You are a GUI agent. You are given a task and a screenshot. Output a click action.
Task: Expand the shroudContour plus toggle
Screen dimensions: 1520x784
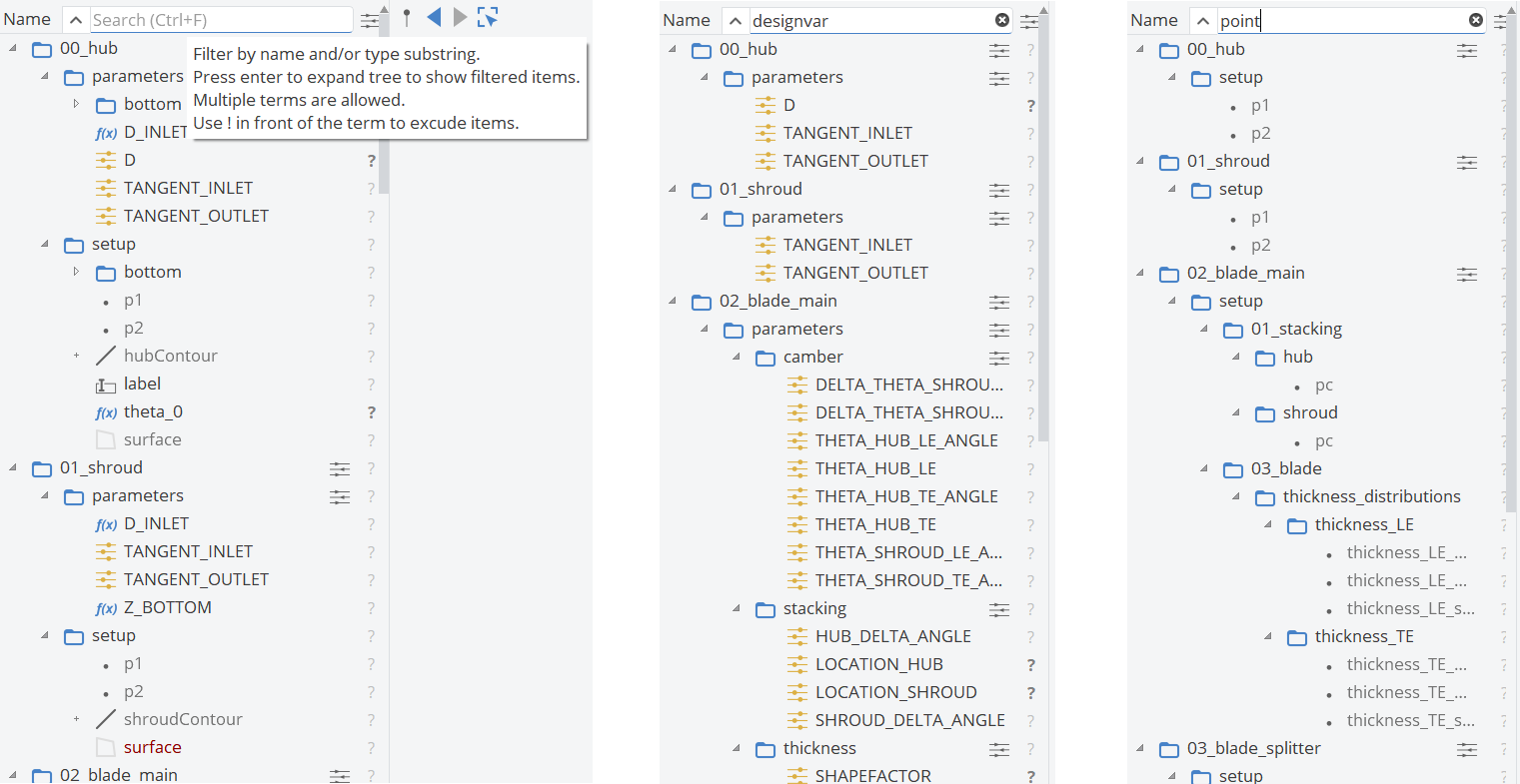(x=76, y=719)
